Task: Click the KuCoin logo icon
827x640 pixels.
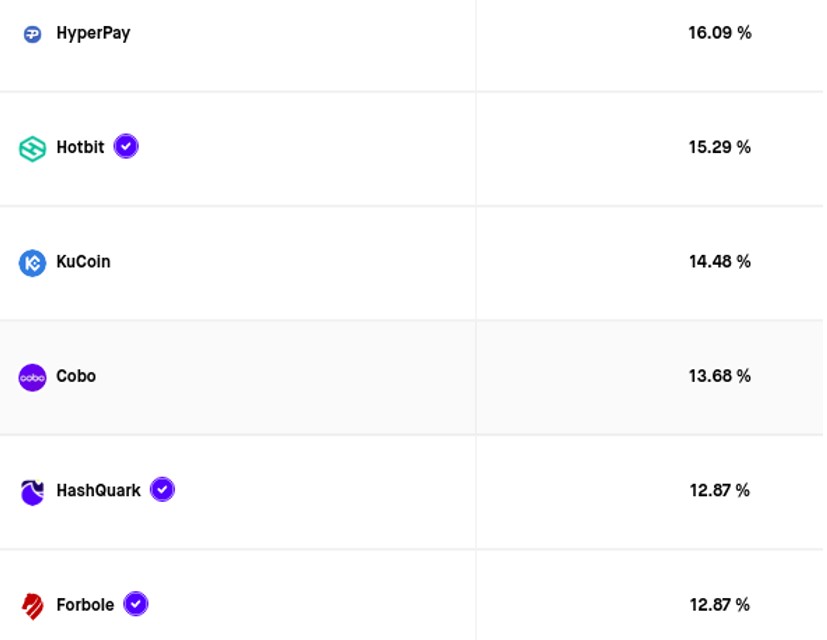Action: 32,263
